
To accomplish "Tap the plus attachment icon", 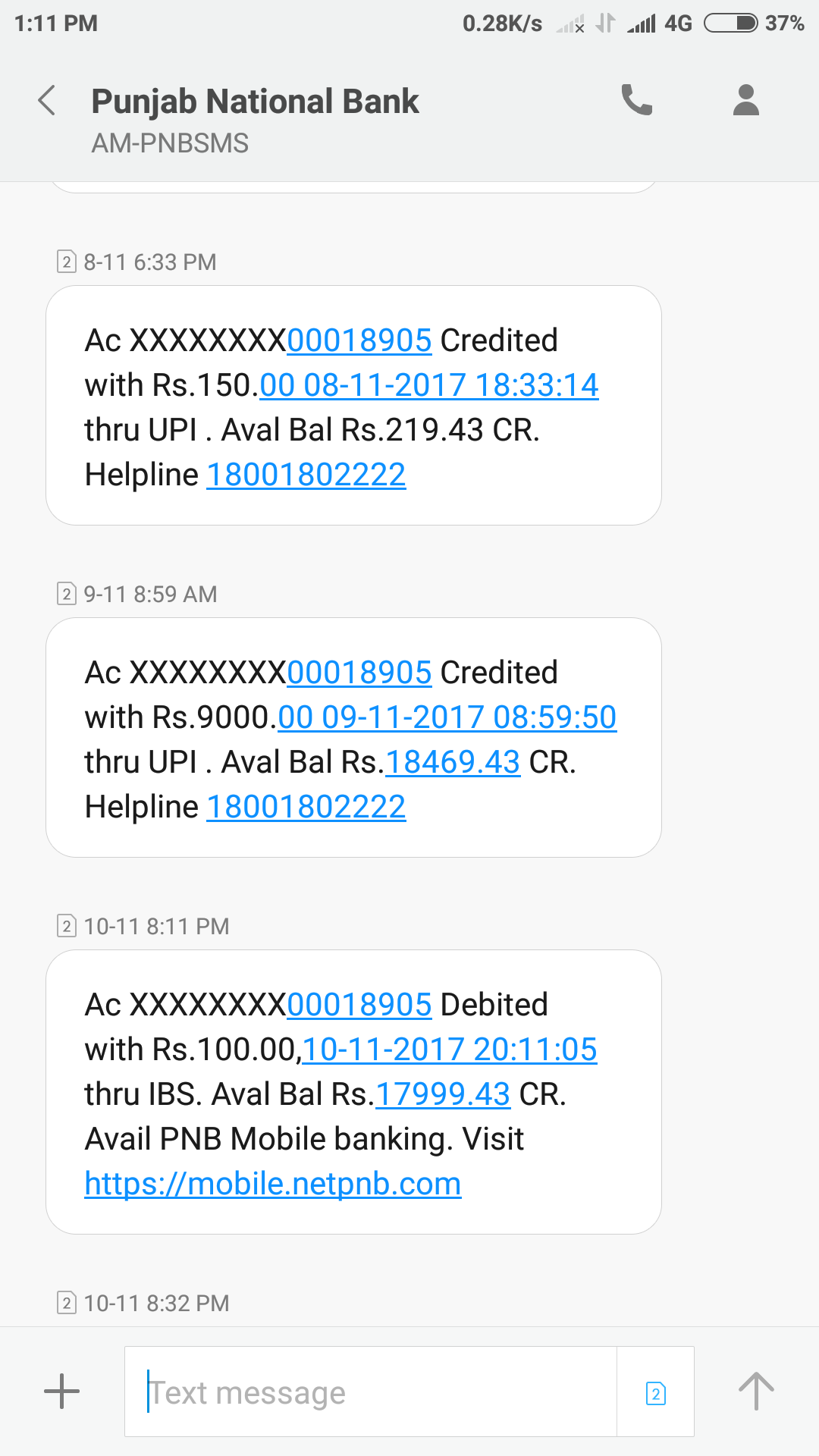I will 62,1392.
